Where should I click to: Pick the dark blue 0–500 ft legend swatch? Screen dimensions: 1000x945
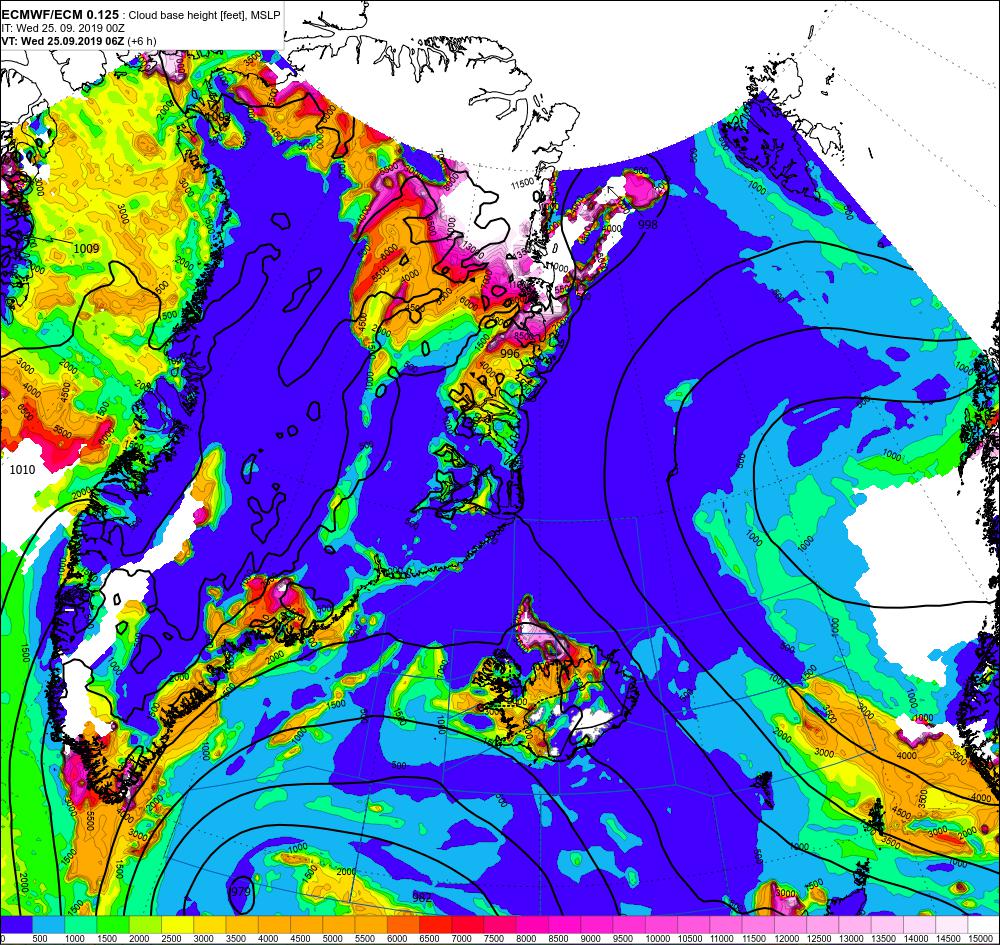pyautogui.click(x=17, y=925)
